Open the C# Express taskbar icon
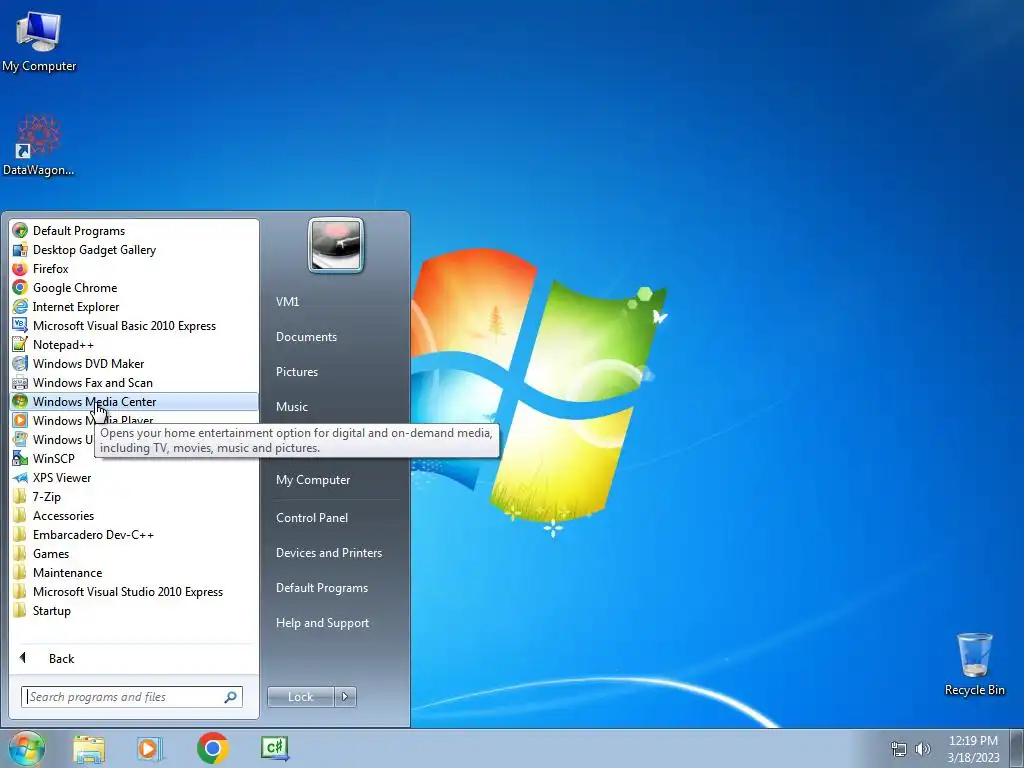Viewport: 1024px width, 768px height. 274,748
